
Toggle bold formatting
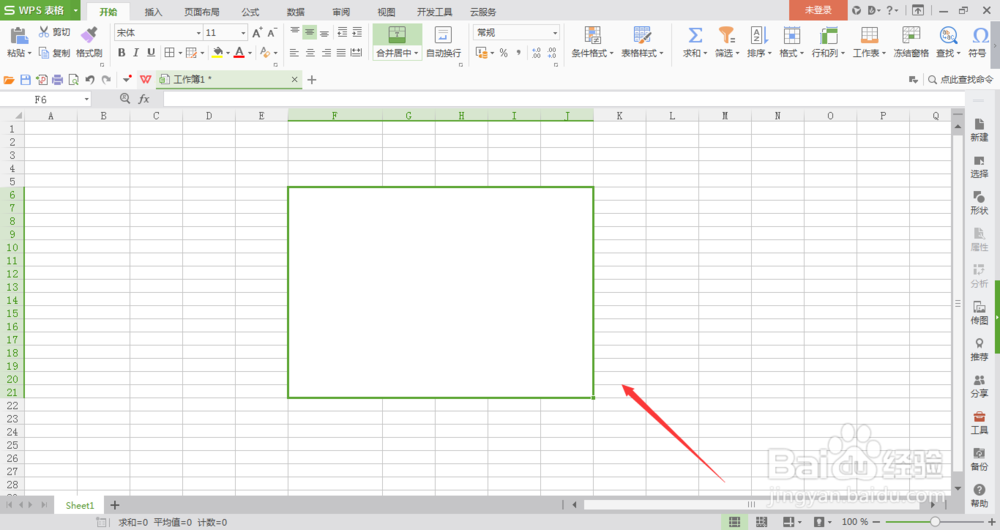coord(121,53)
